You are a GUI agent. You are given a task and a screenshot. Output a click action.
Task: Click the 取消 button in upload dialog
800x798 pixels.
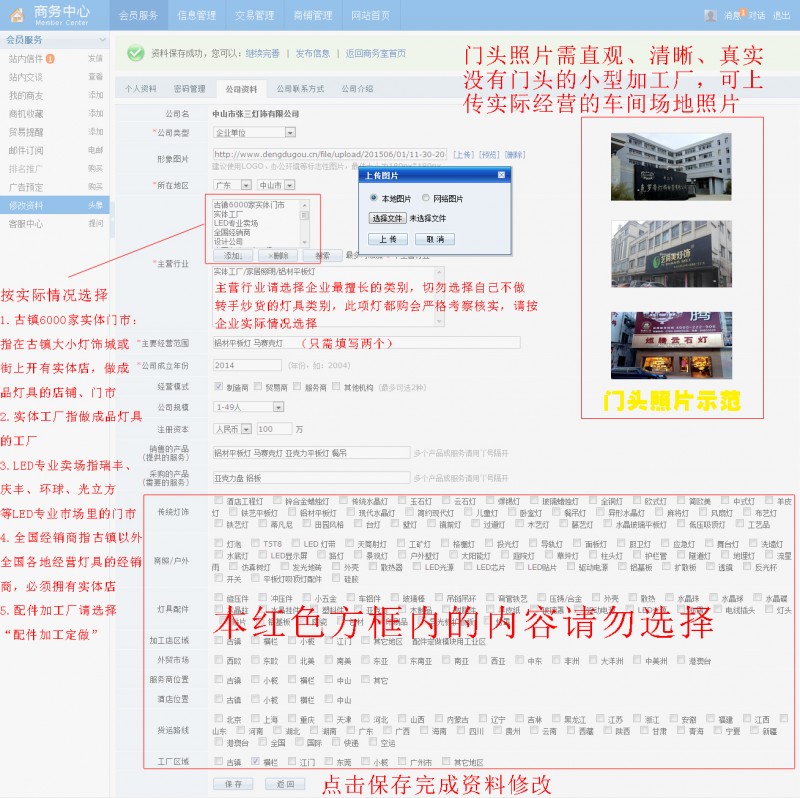point(434,239)
